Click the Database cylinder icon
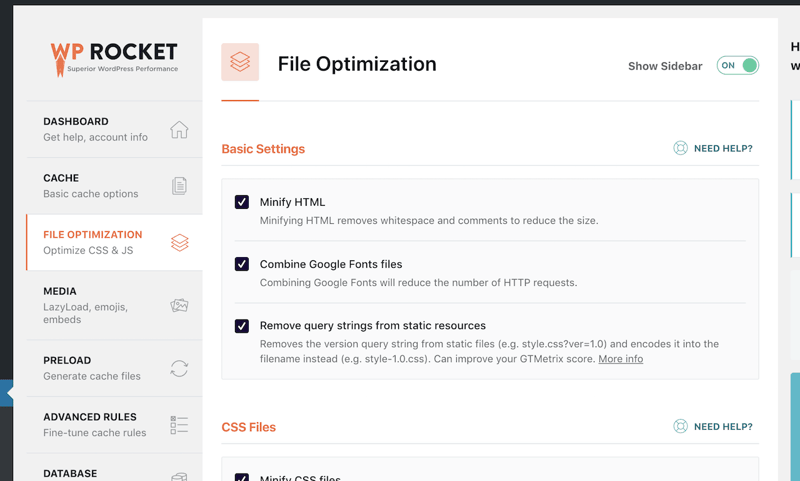 [x=179, y=476]
